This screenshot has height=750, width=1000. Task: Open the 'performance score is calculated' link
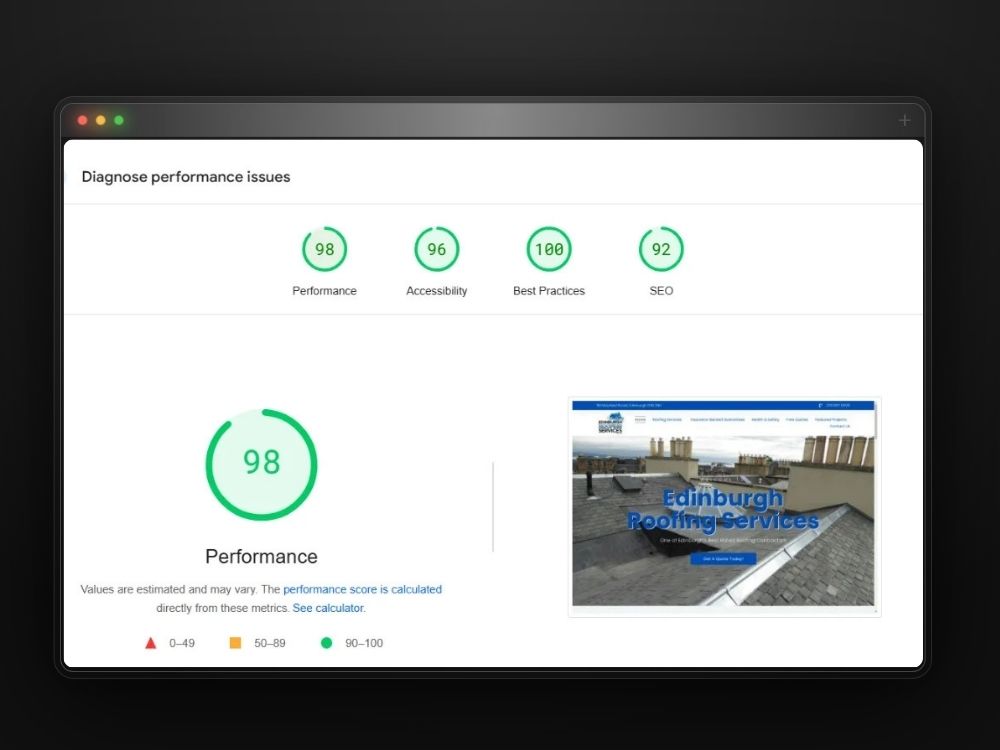(362, 589)
